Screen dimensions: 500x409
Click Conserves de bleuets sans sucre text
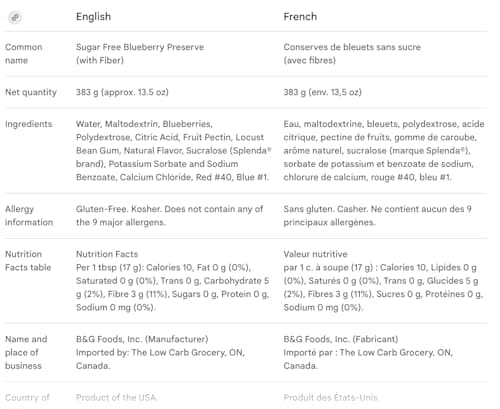click(352, 47)
